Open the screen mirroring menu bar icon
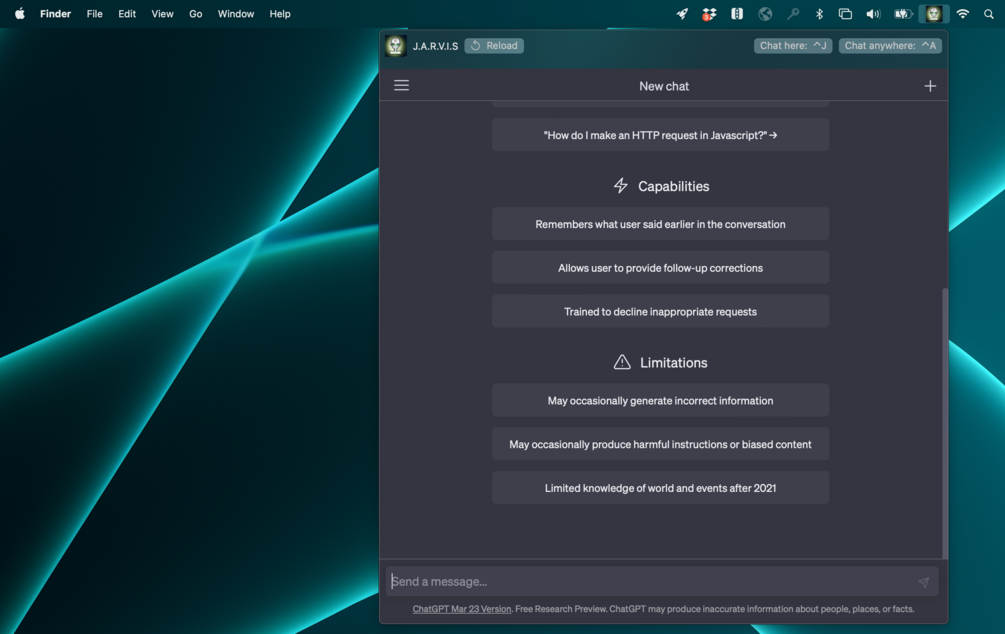The width and height of the screenshot is (1005, 634). (x=845, y=13)
